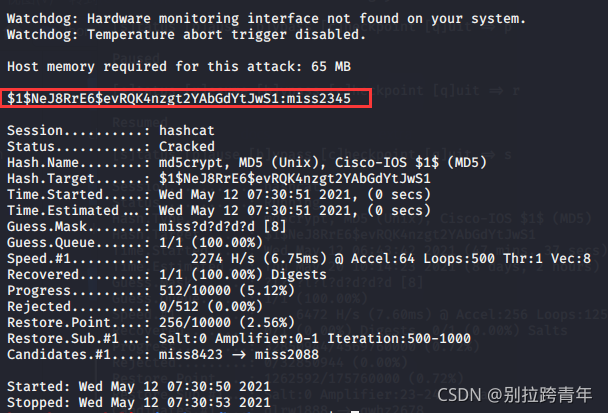Select the Guess.Mask line miss?d?d?d?d [8]
The image size is (608, 413).
point(147,226)
